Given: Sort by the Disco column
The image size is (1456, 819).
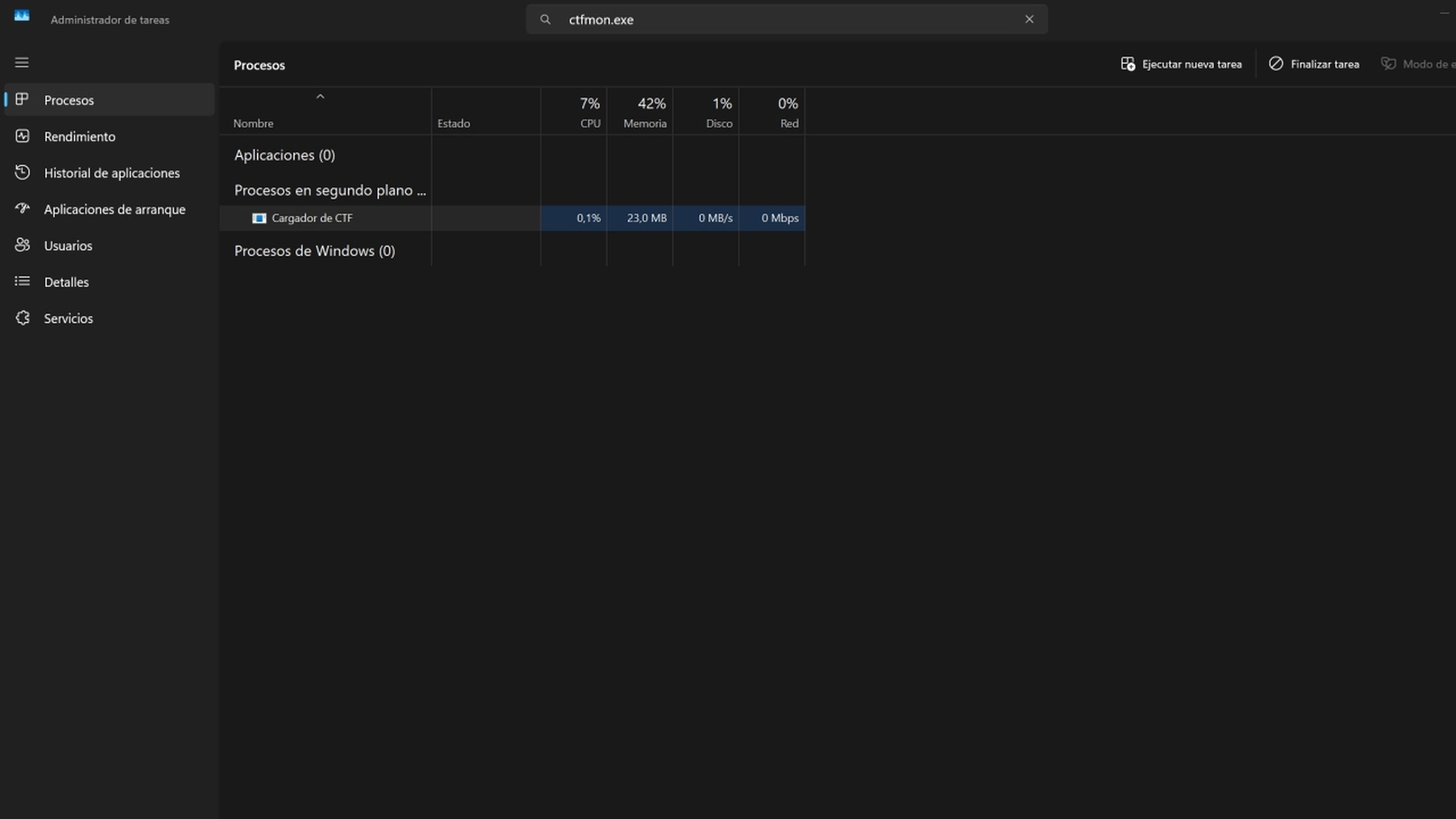Looking at the screenshot, I should point(706,111).
